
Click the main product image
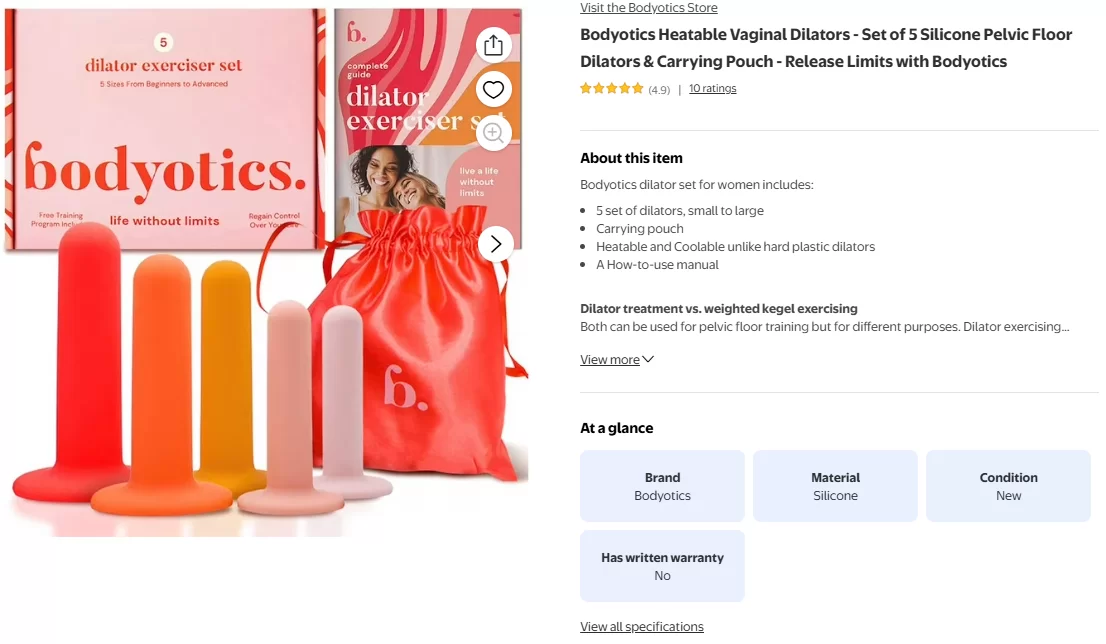pyautogui.click(x=266, y=272)
